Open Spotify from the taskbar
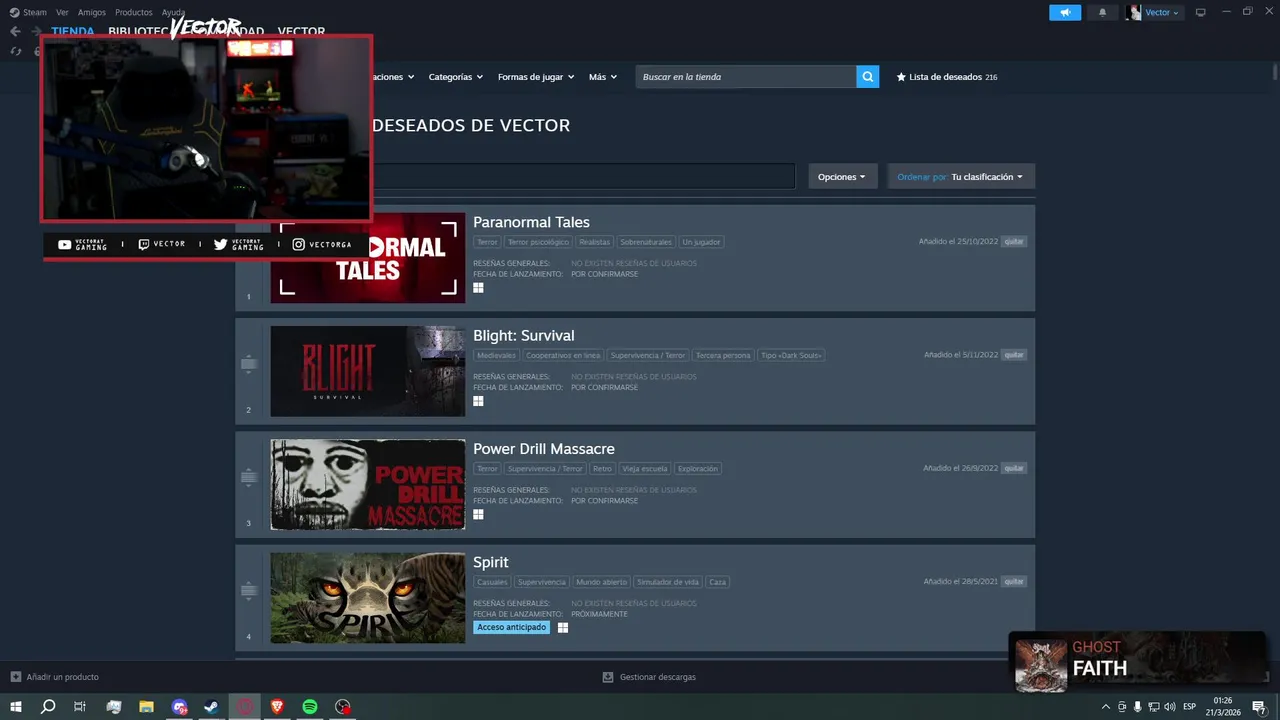Image resolution: width=1280 pixels, height=720 pixels. (310, 707)
